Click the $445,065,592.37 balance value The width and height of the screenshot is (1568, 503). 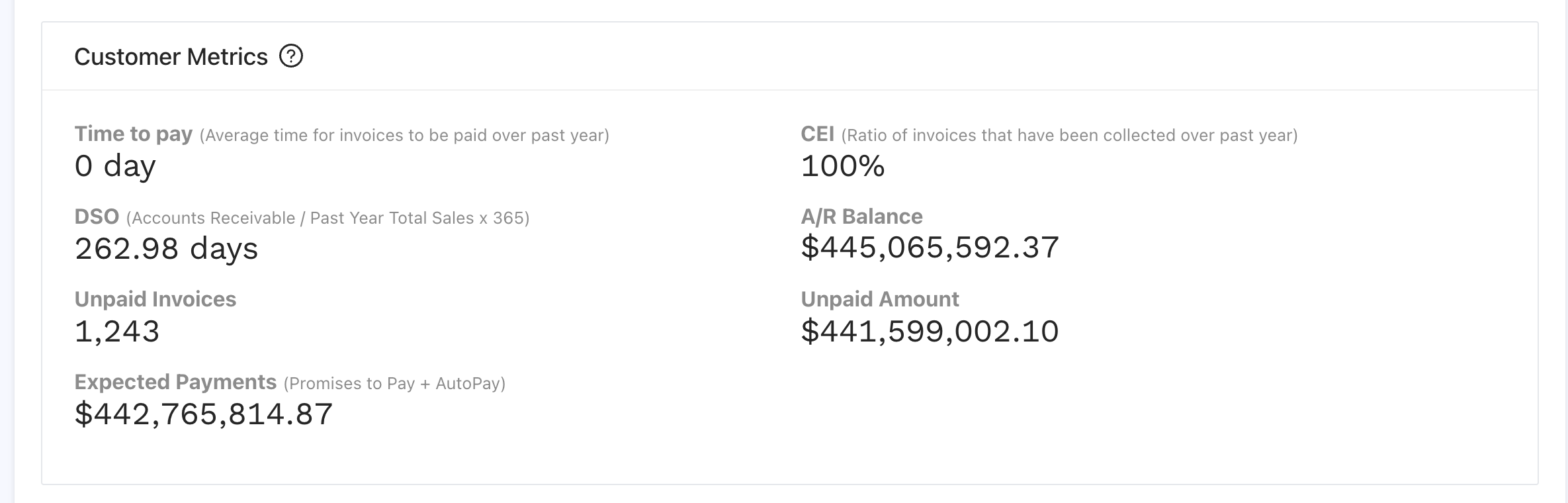(x=930, y=248)
